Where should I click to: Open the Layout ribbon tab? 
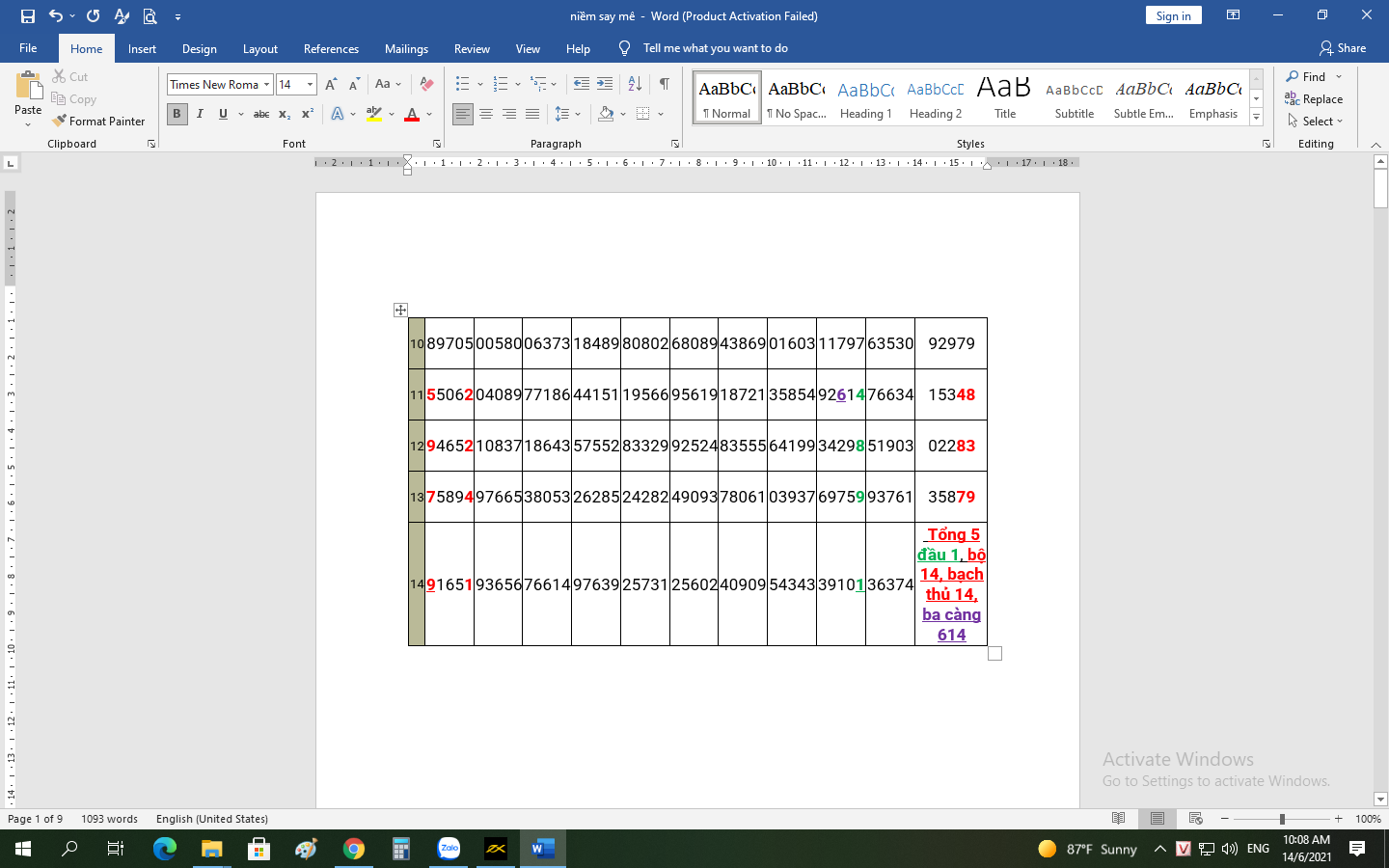pyautogui.click(x=259, y=49)
